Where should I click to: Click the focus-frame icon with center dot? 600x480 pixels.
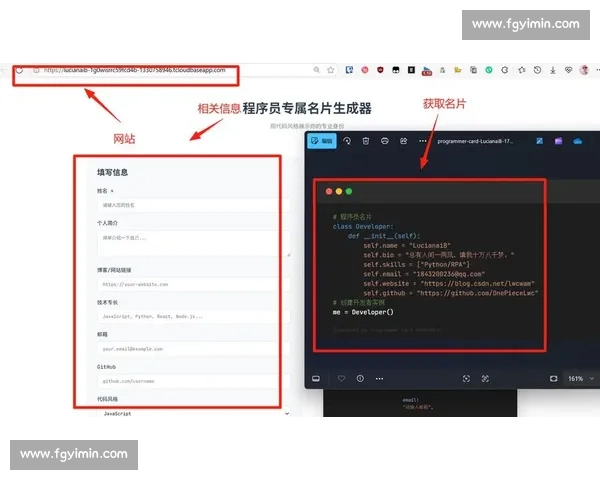(466, 379)
